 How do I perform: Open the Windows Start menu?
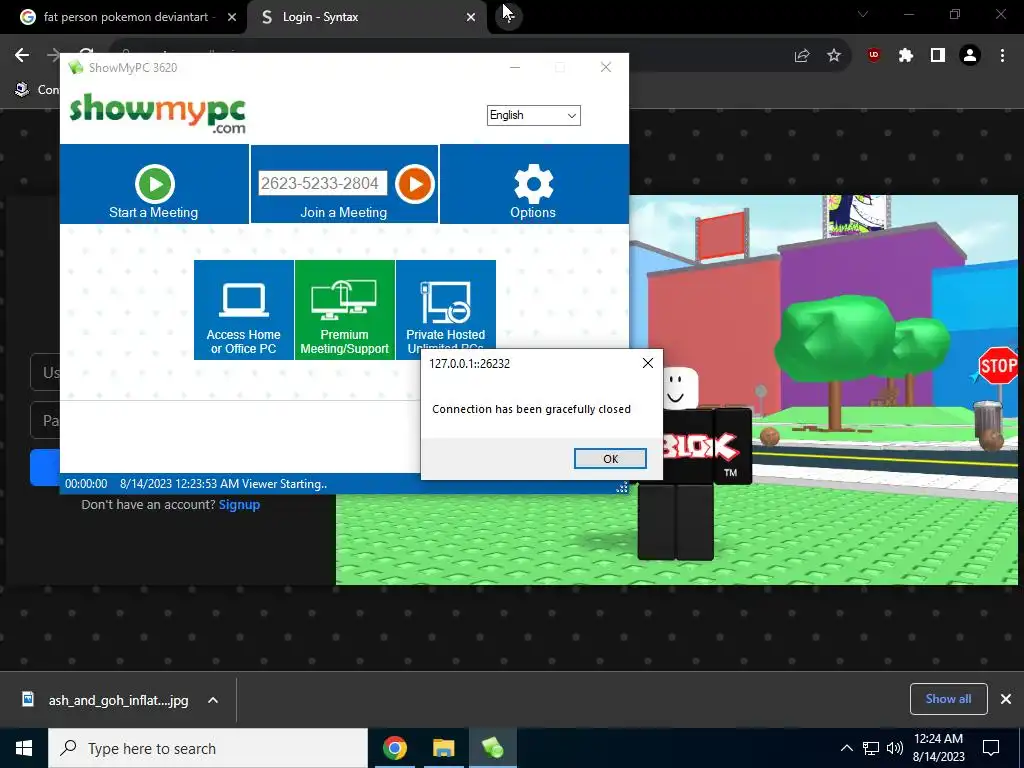pyautogui.click(x=24, y=748)
